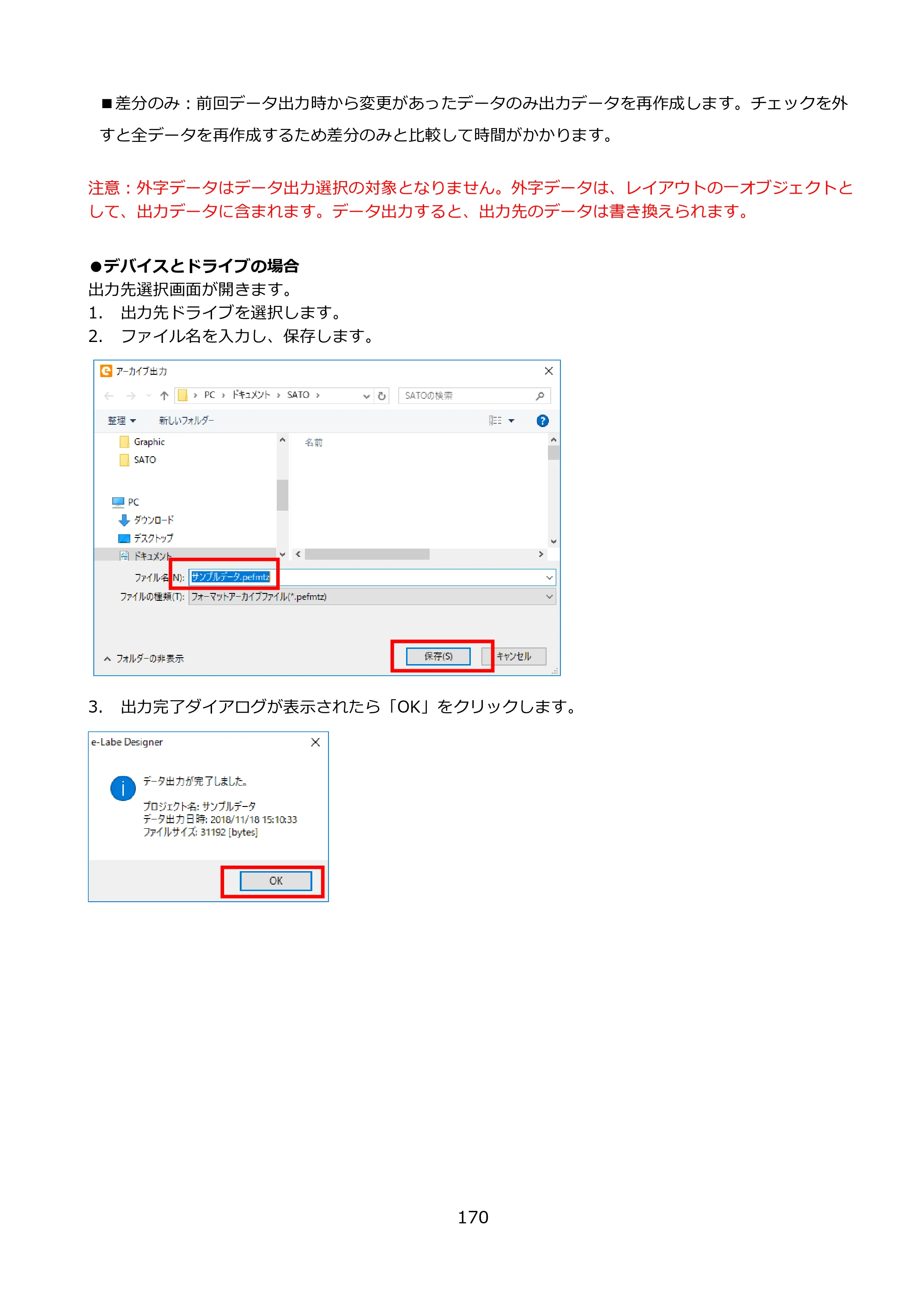Expand the address bar history dropdown
The width and height of the screenshot is (924, 1307).
point(366,396)
